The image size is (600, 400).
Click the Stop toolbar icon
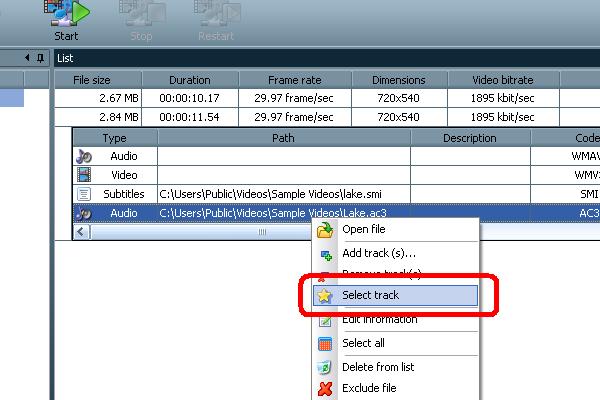[141, 14]
